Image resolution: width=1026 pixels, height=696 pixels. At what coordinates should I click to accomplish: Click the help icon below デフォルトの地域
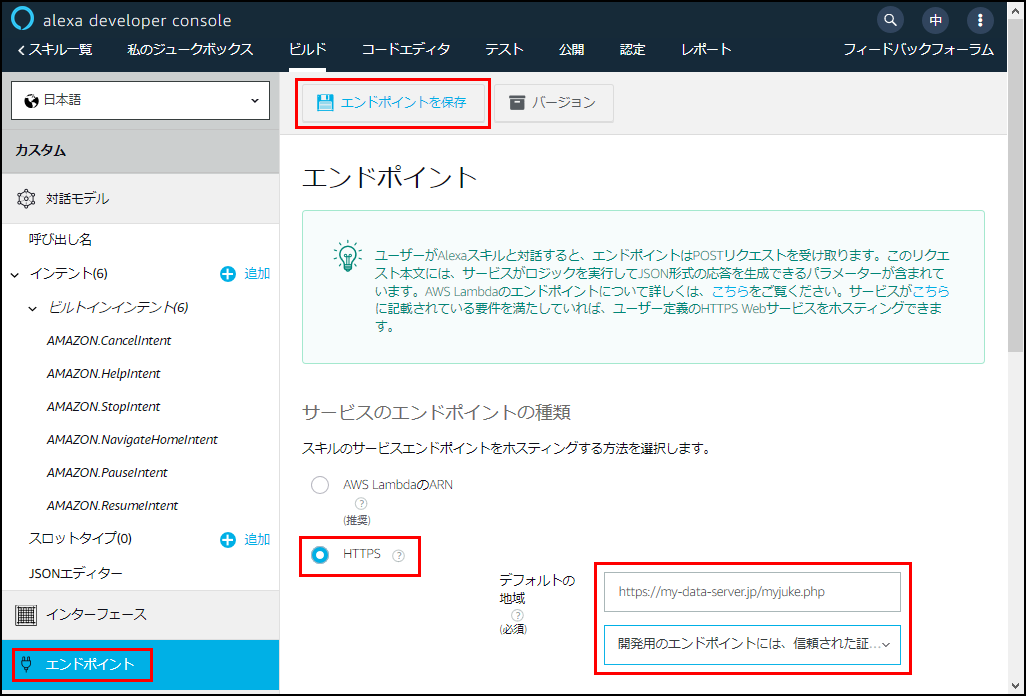click(517, 615)
